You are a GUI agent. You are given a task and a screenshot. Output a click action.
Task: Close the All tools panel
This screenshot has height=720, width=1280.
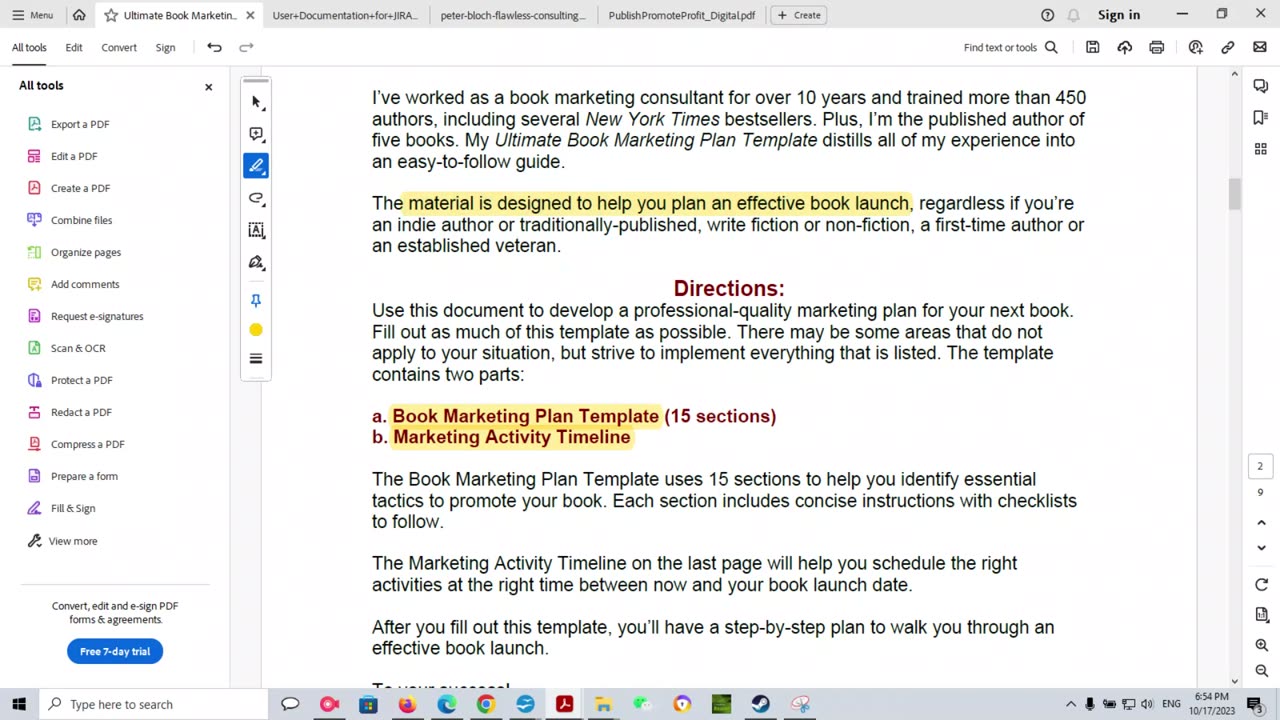pyautogui.click(x=209, y=87)
